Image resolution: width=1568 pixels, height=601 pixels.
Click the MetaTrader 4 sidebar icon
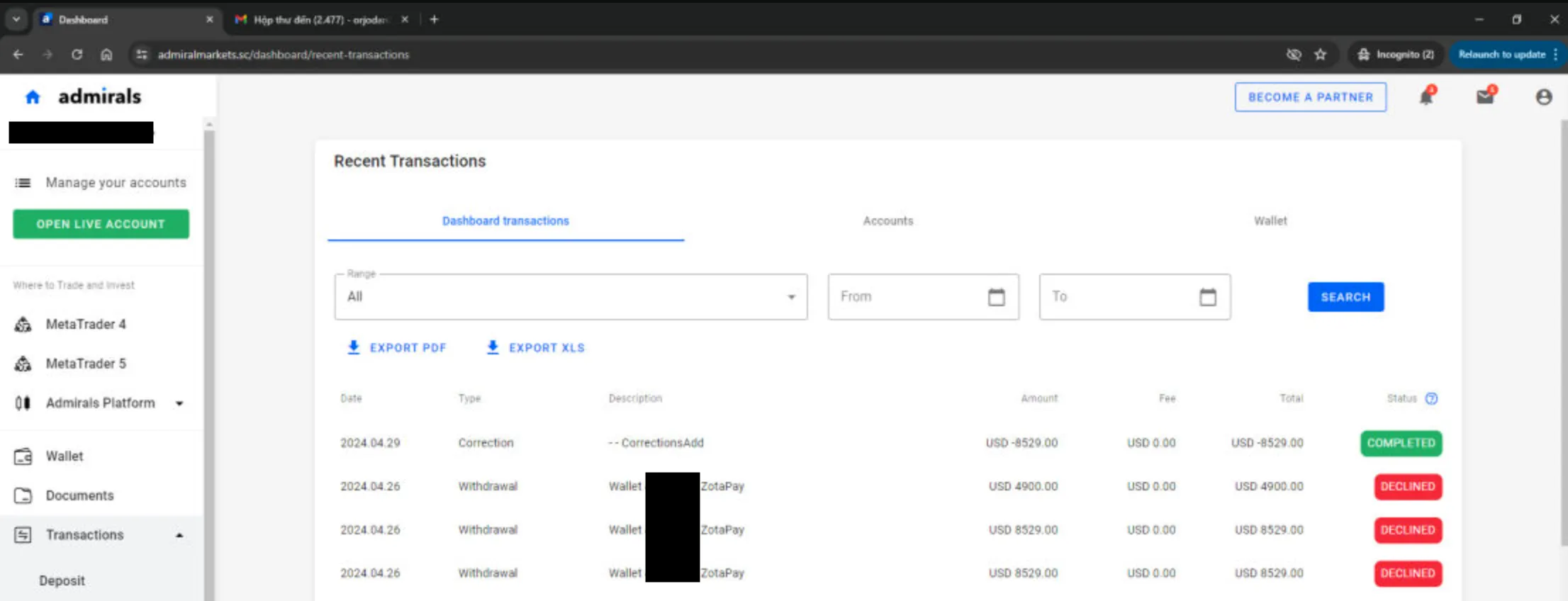23,325
